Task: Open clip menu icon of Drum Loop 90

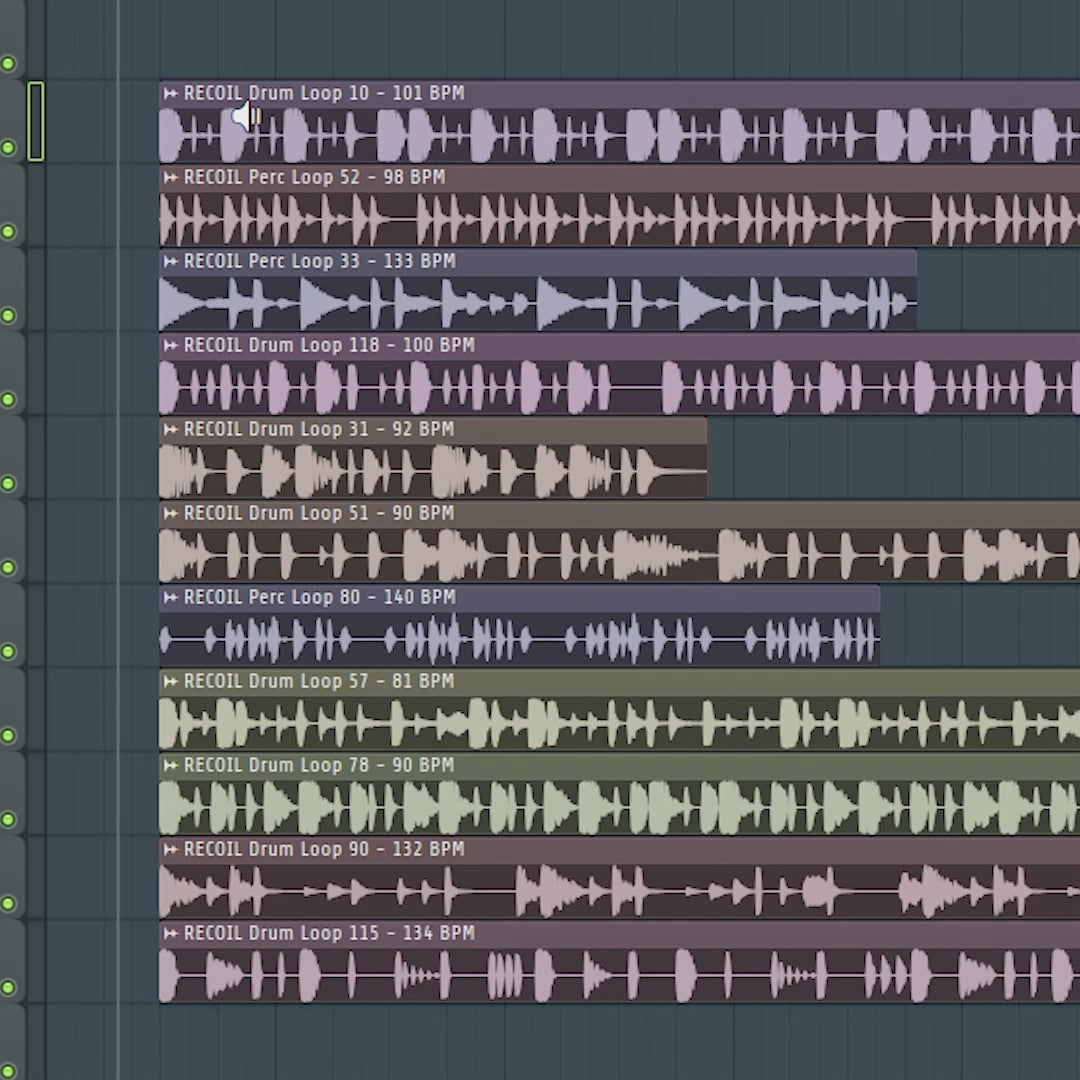Action: click(x=171, y=849)
